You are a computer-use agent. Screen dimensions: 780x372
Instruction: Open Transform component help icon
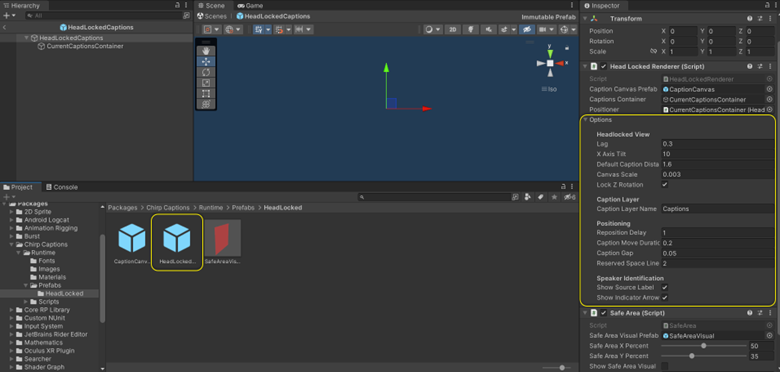click(x=750, y=18)
